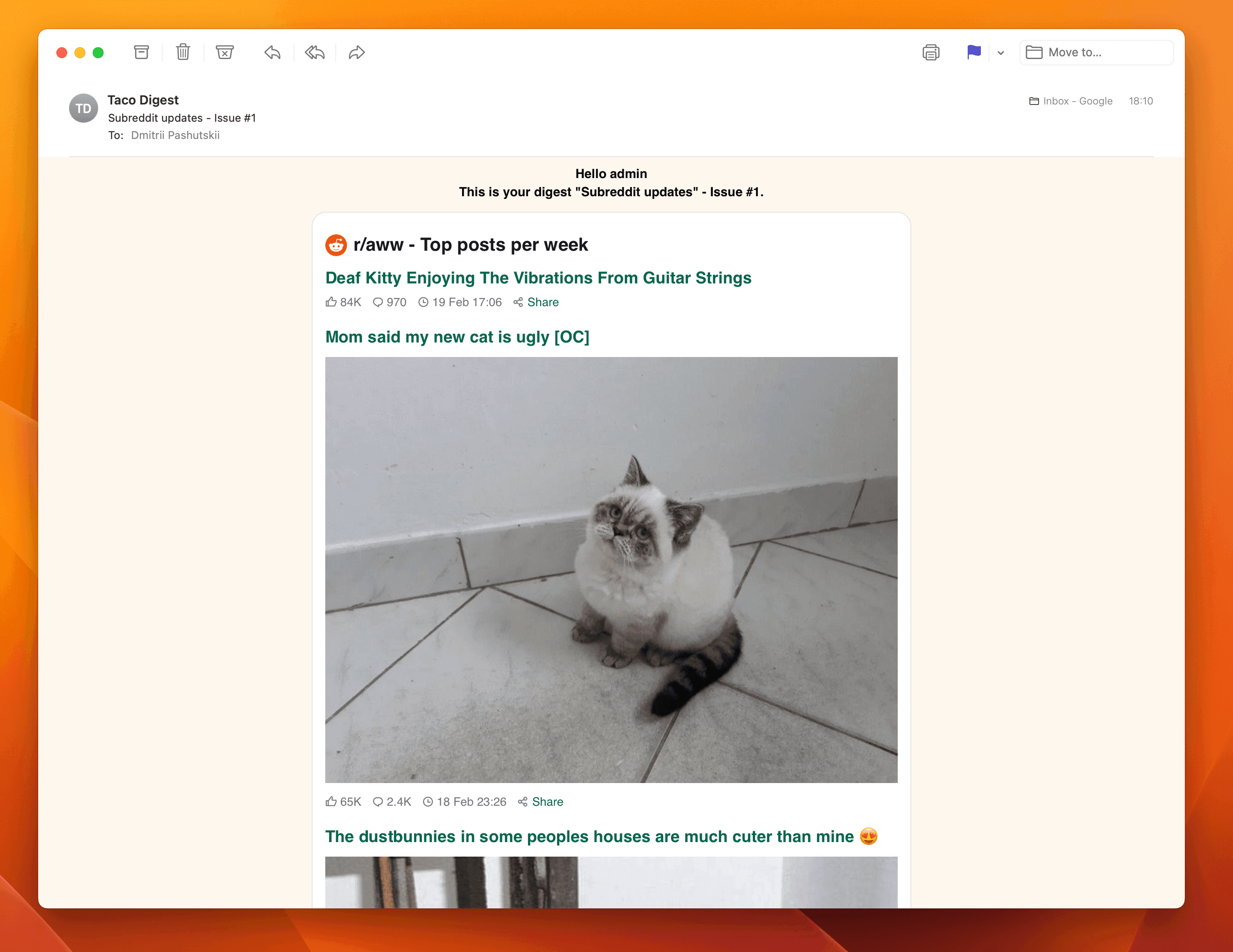Click the reply all icon
The image size is (1233, 952).
tap(315, 52)
